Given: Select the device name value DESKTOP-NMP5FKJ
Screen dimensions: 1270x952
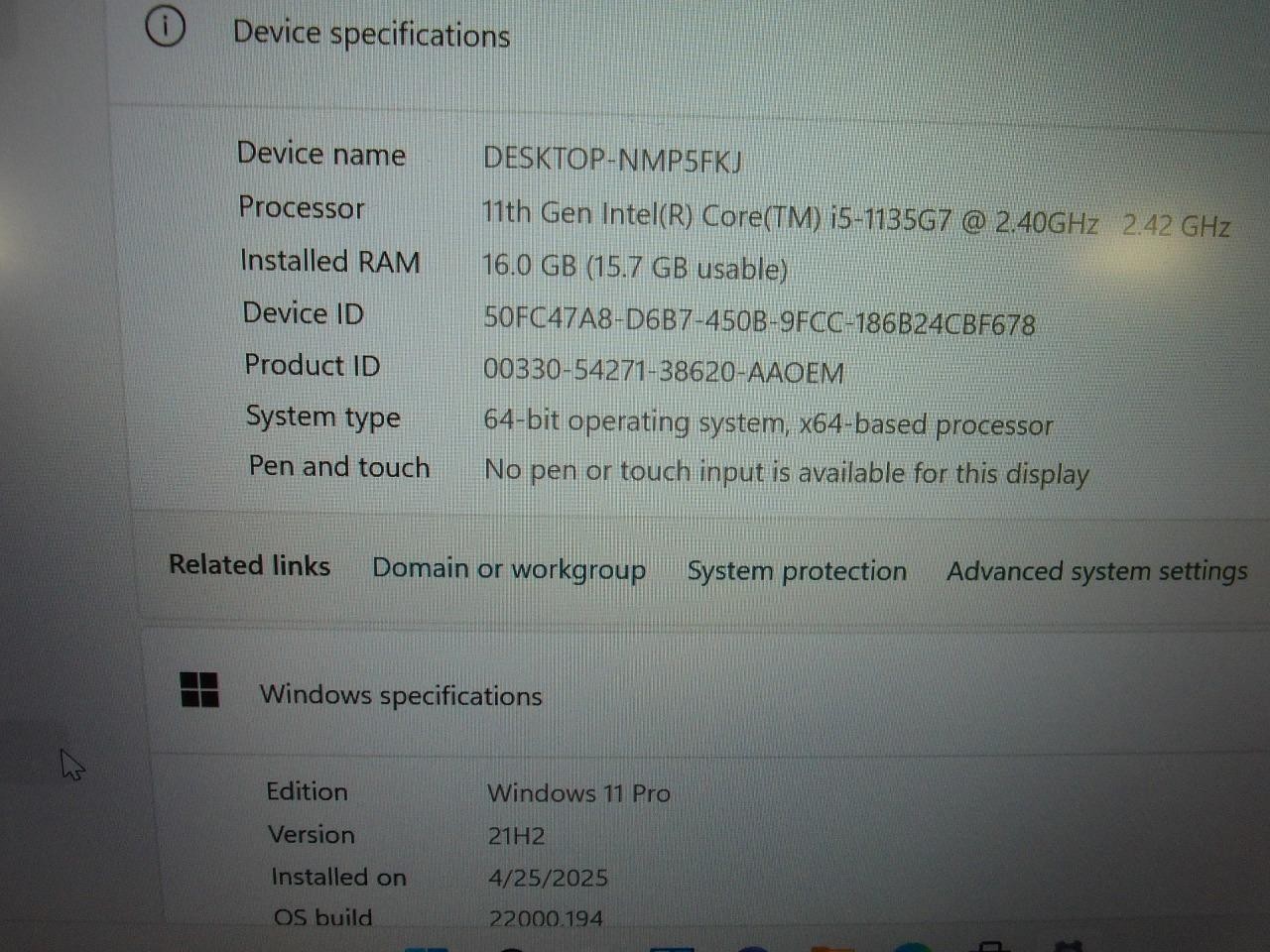Looking at the screenshot, I should coord(612,160).
